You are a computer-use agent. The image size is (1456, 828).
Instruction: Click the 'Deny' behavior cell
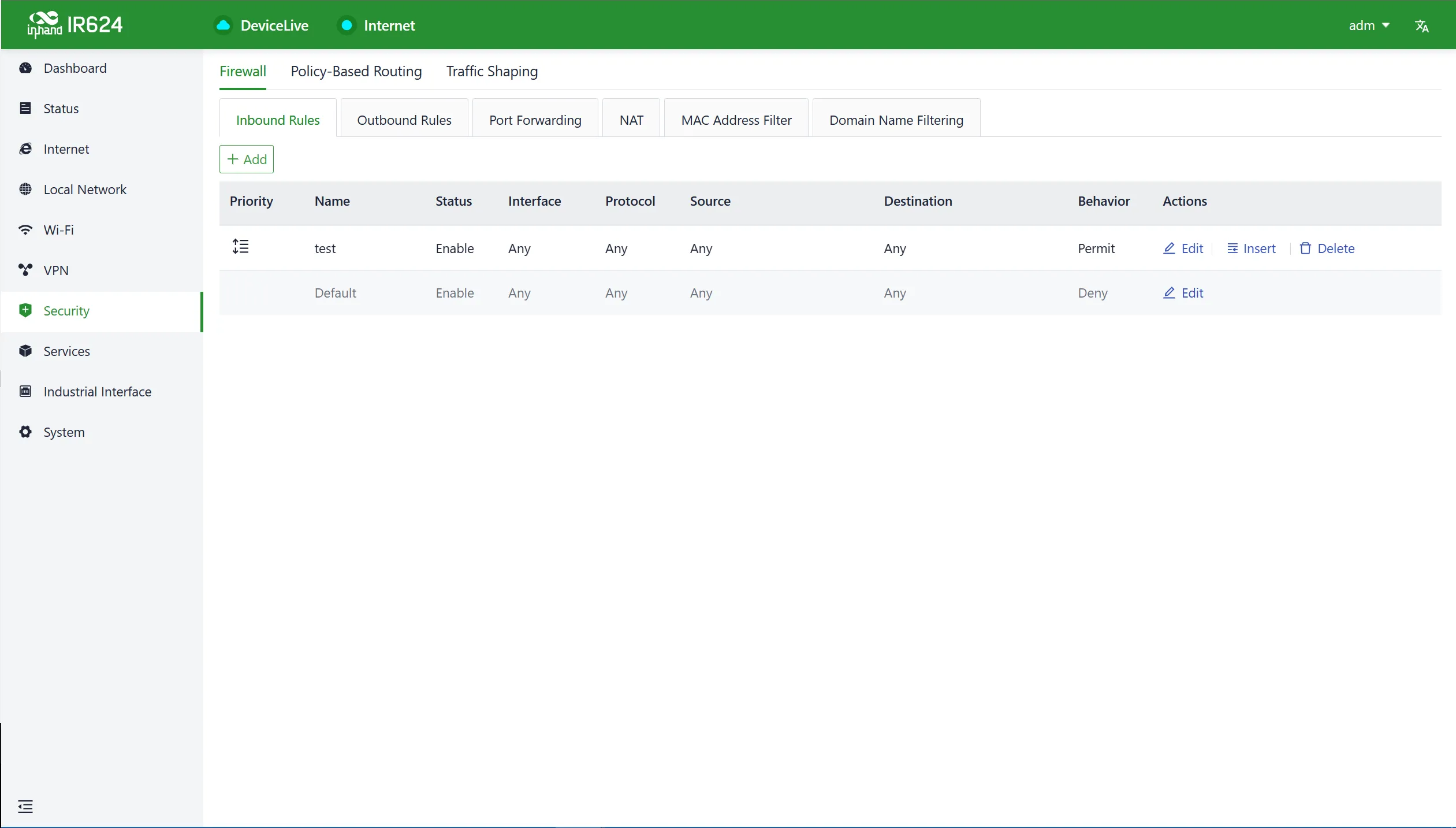[x=1093, y=293]
